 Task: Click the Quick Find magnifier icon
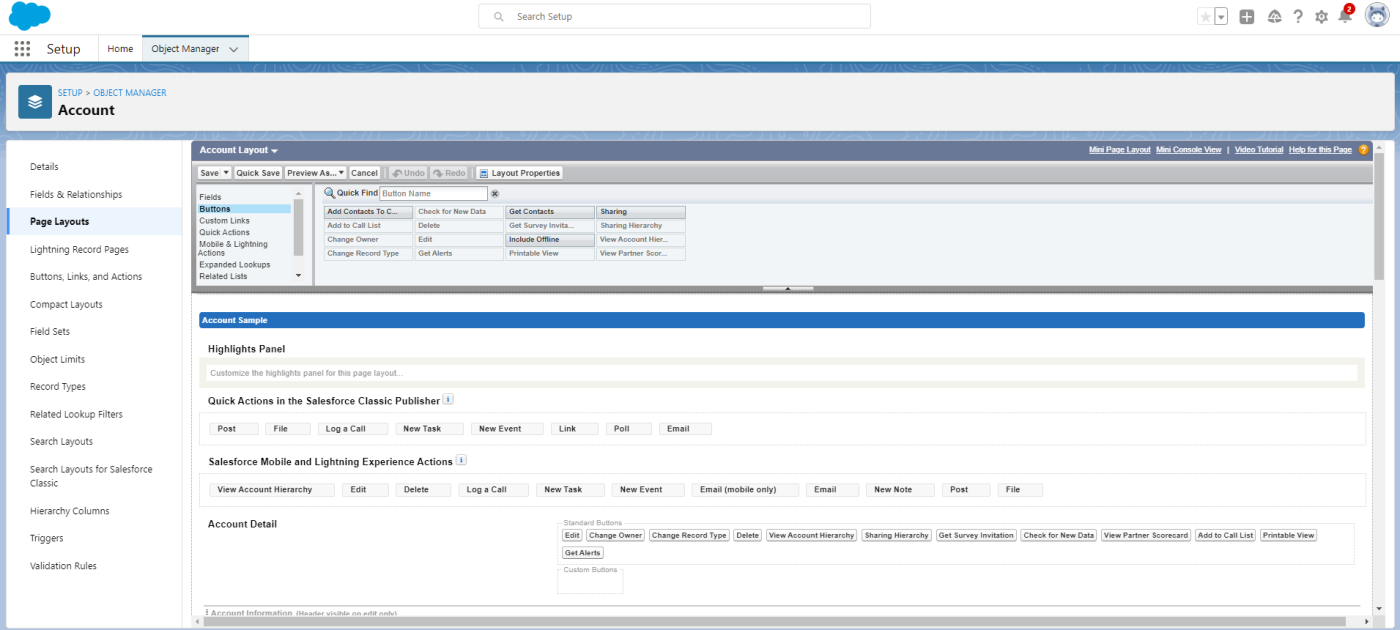pos(329,193)
